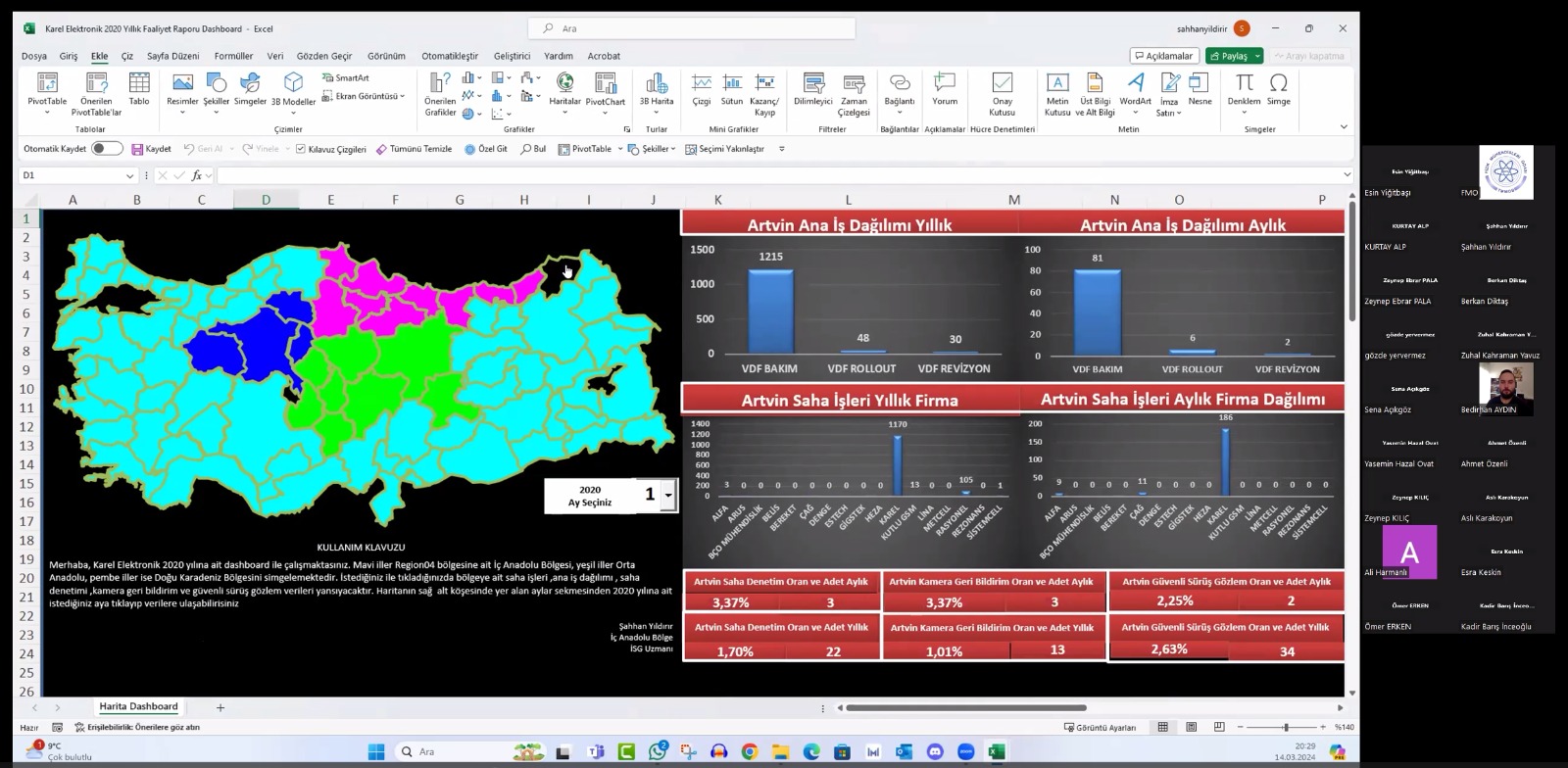Expand the Ay Seçiniz month dropdown
Image resolution: width=1568 pixels, height=768 pixels.
[668, 495]
